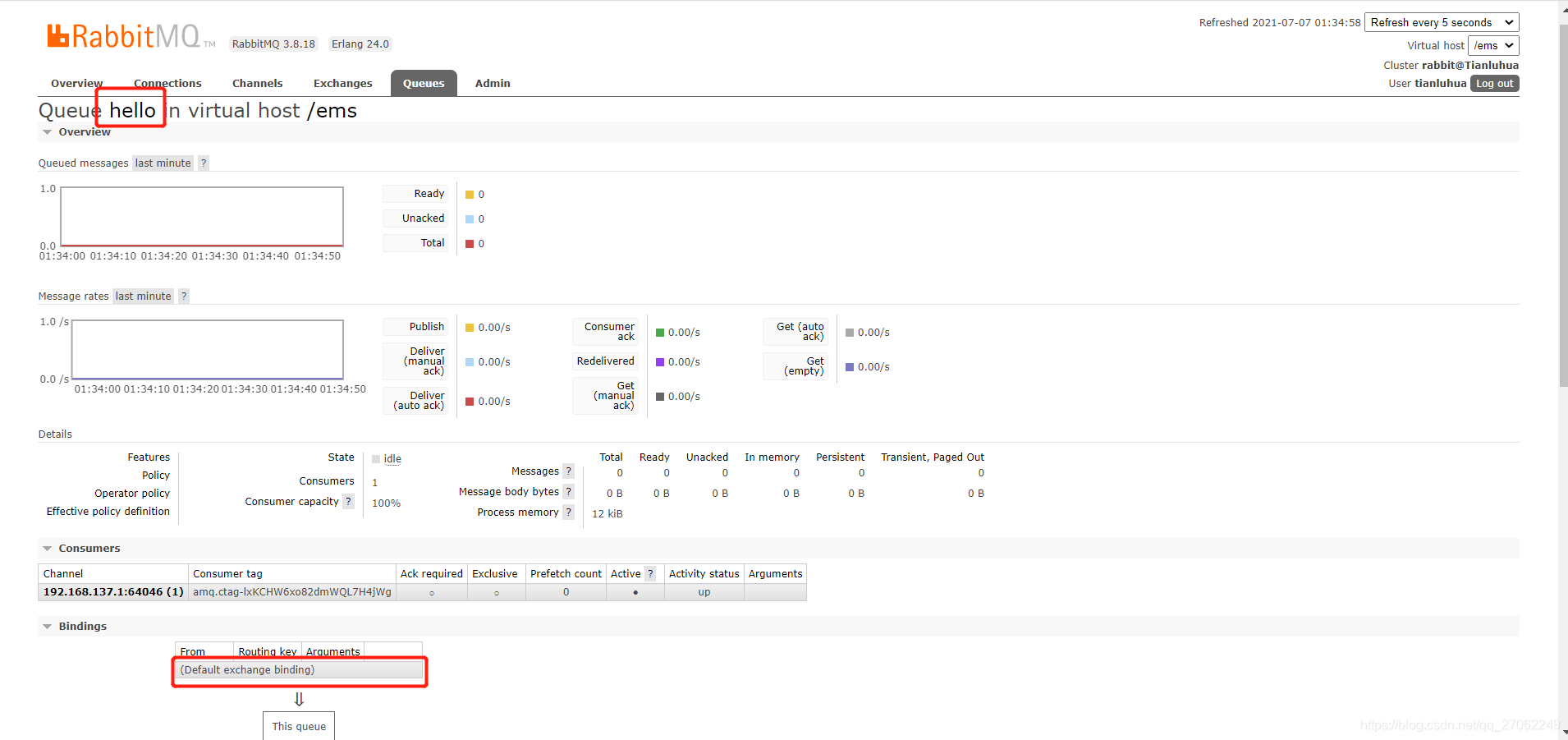Change the Virtual host selector
The width and height of the screenshot is (1568, 740).
pyautogui.click(x=1492, y=45)
